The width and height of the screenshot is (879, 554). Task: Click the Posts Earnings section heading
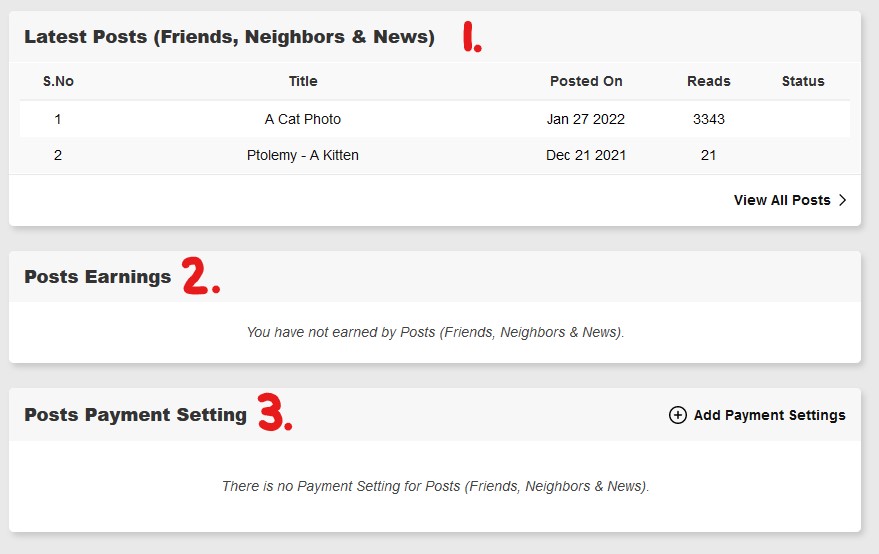point(98,277)
